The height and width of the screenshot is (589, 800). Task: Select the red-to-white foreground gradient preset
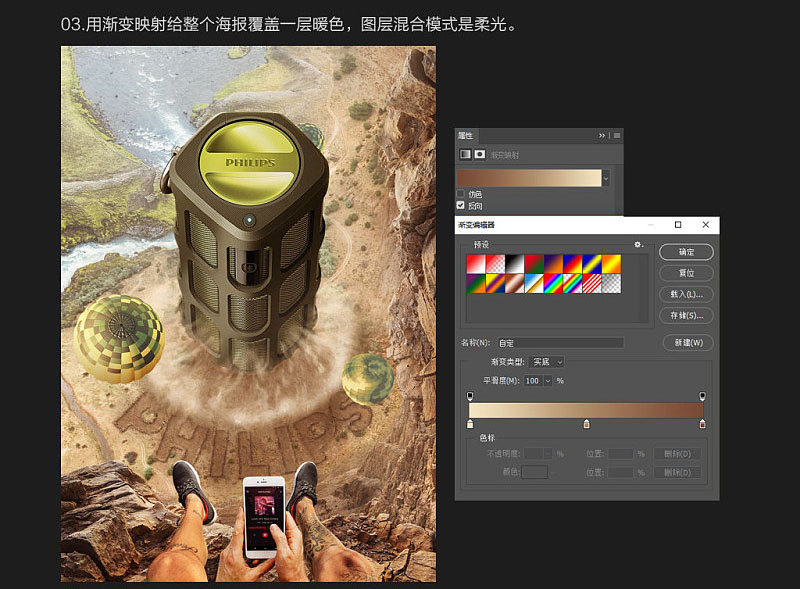(476, 264)
